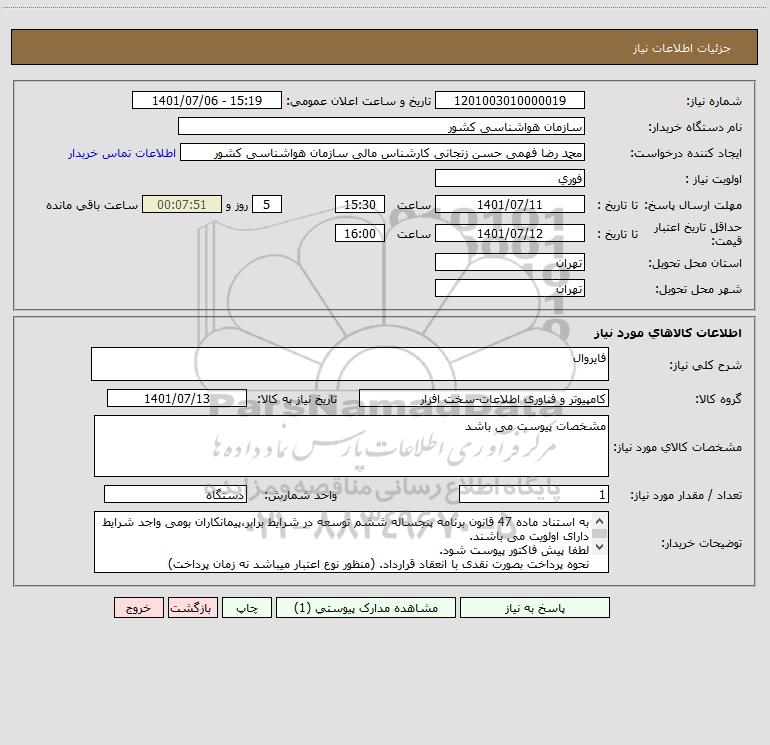Click unit of measure field دستگاه
The height and width of the screenshot is (745, 770).
175,495
